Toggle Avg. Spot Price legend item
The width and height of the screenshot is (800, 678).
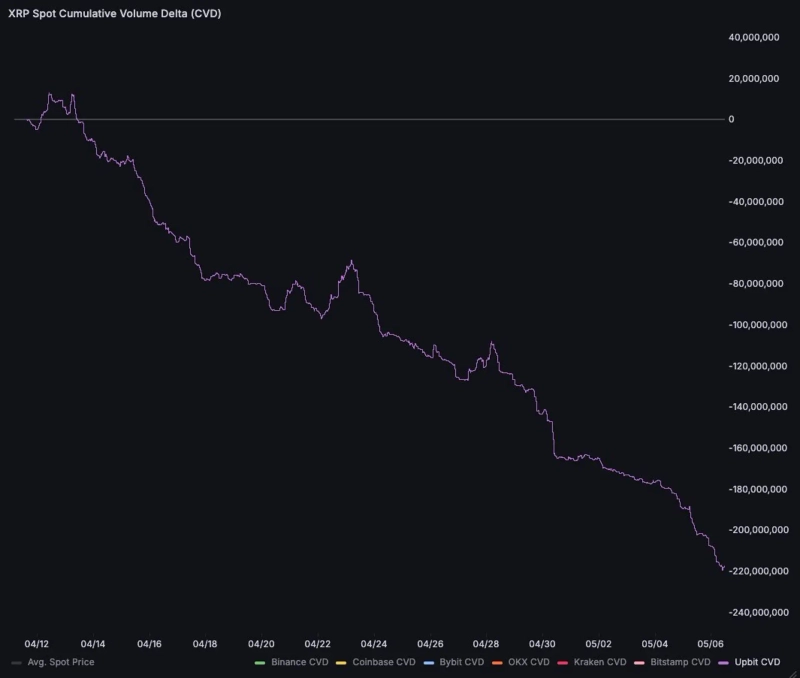[x=60, y=662]
